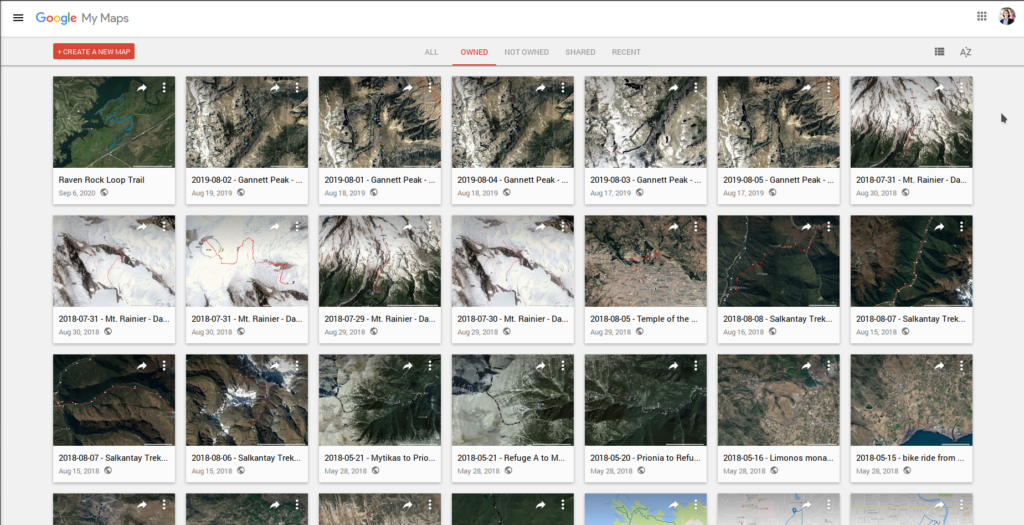The height and width of the screenshot is (525, 1024).
Task: Click the title '2019-08-02 - Gannett Peak'
Action: (246, 180)
